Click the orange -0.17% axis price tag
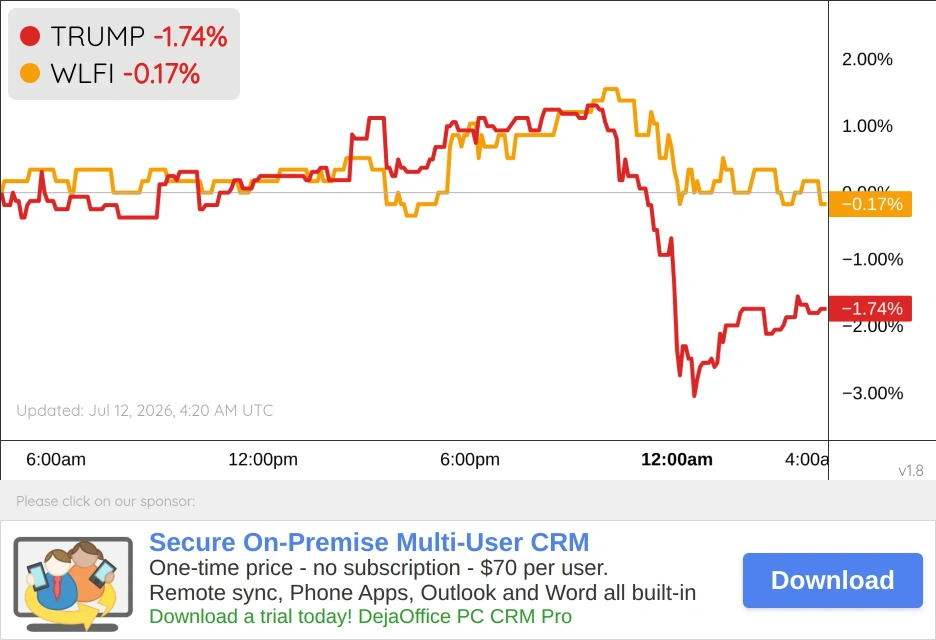 pos(870,204)
